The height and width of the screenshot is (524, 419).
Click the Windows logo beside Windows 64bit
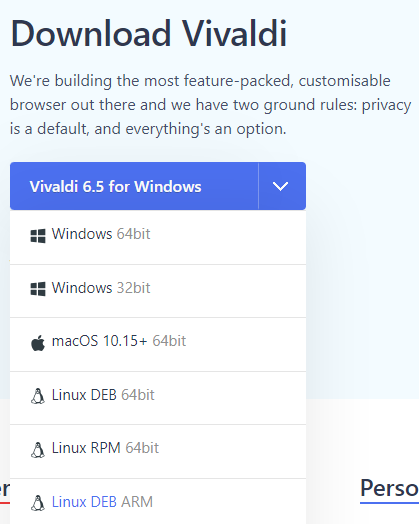click(x=38, y=236)
